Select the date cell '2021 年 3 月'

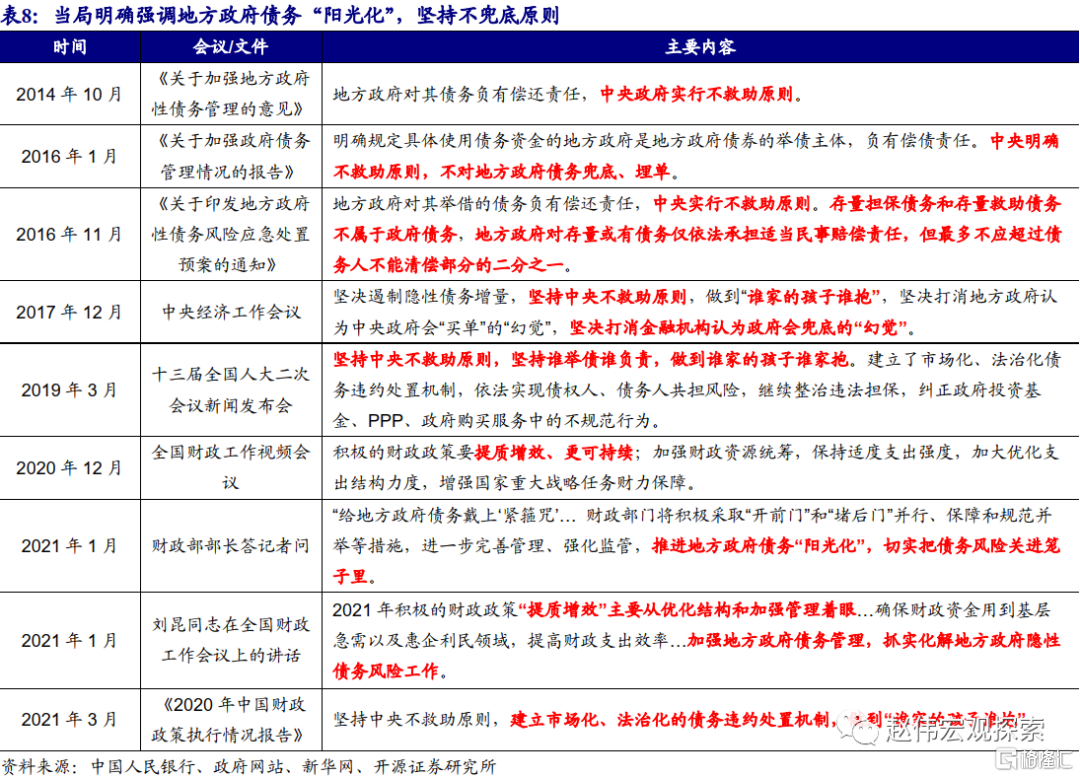(x=70, y=720)
